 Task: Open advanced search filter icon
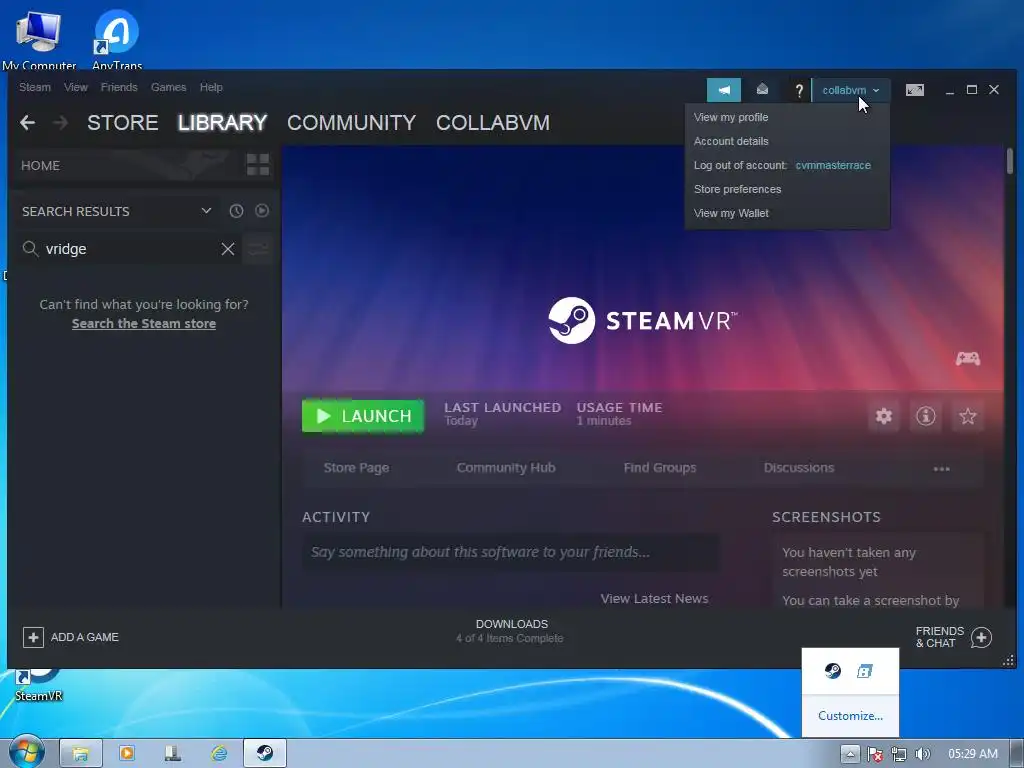(x=258, y=249)
